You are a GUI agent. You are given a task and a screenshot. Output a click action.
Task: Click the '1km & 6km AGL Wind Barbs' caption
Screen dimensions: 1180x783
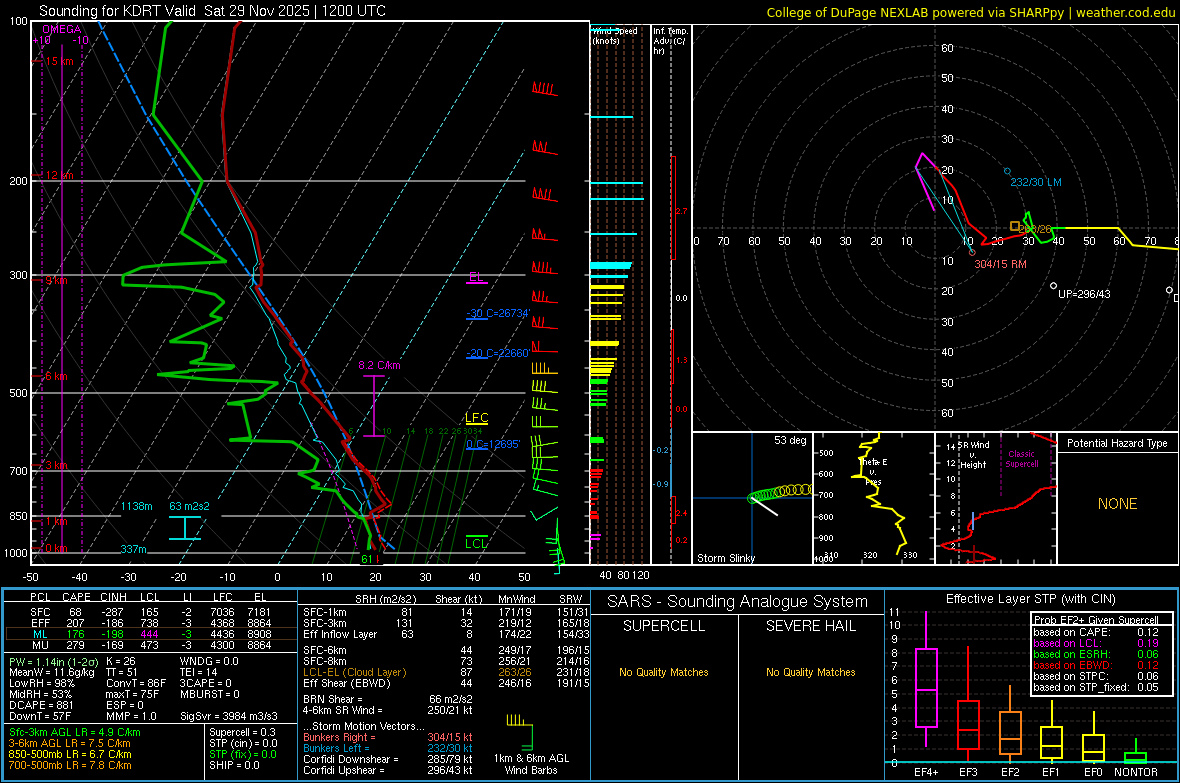[531, 764]
